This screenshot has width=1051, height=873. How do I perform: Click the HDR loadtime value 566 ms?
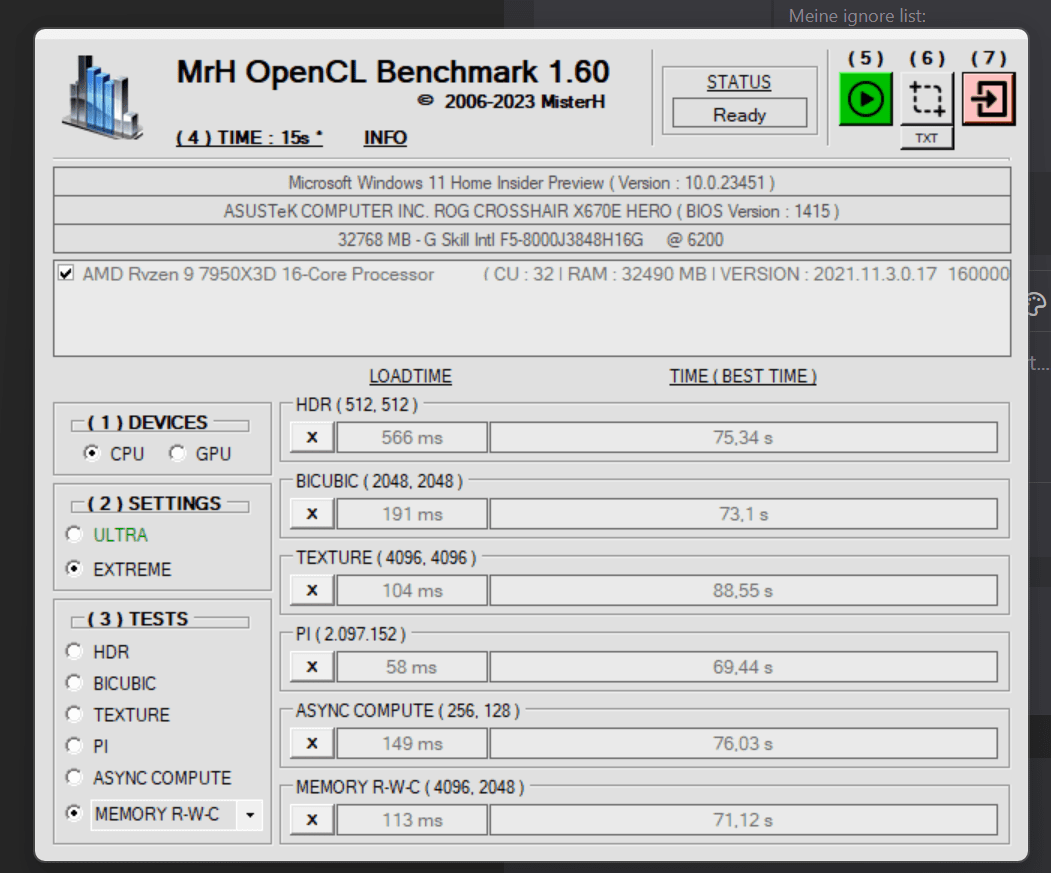click(412, 437)
